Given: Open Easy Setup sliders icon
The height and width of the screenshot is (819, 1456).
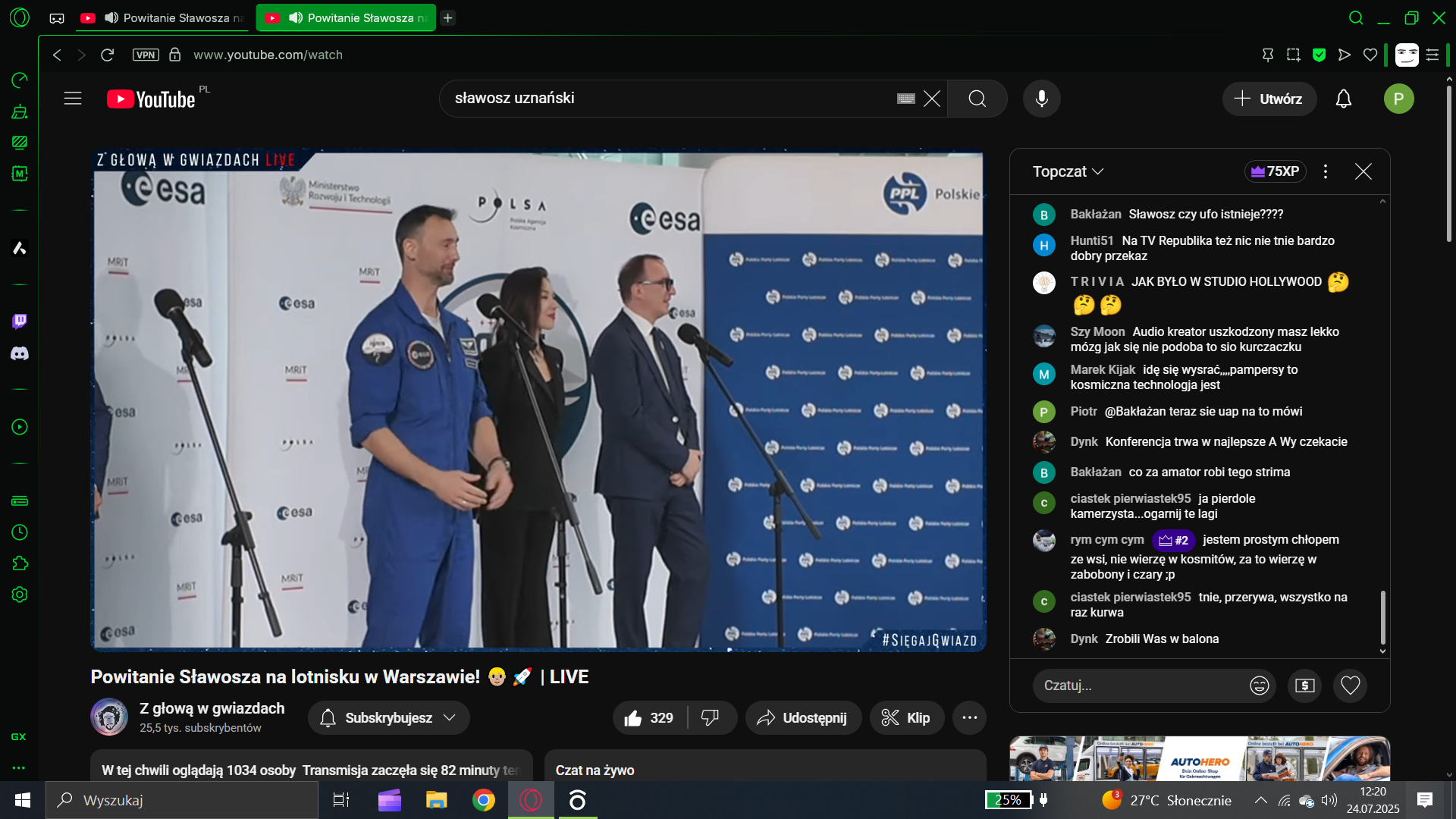Looking at the screenshot, I should (x=1432, y=55).
